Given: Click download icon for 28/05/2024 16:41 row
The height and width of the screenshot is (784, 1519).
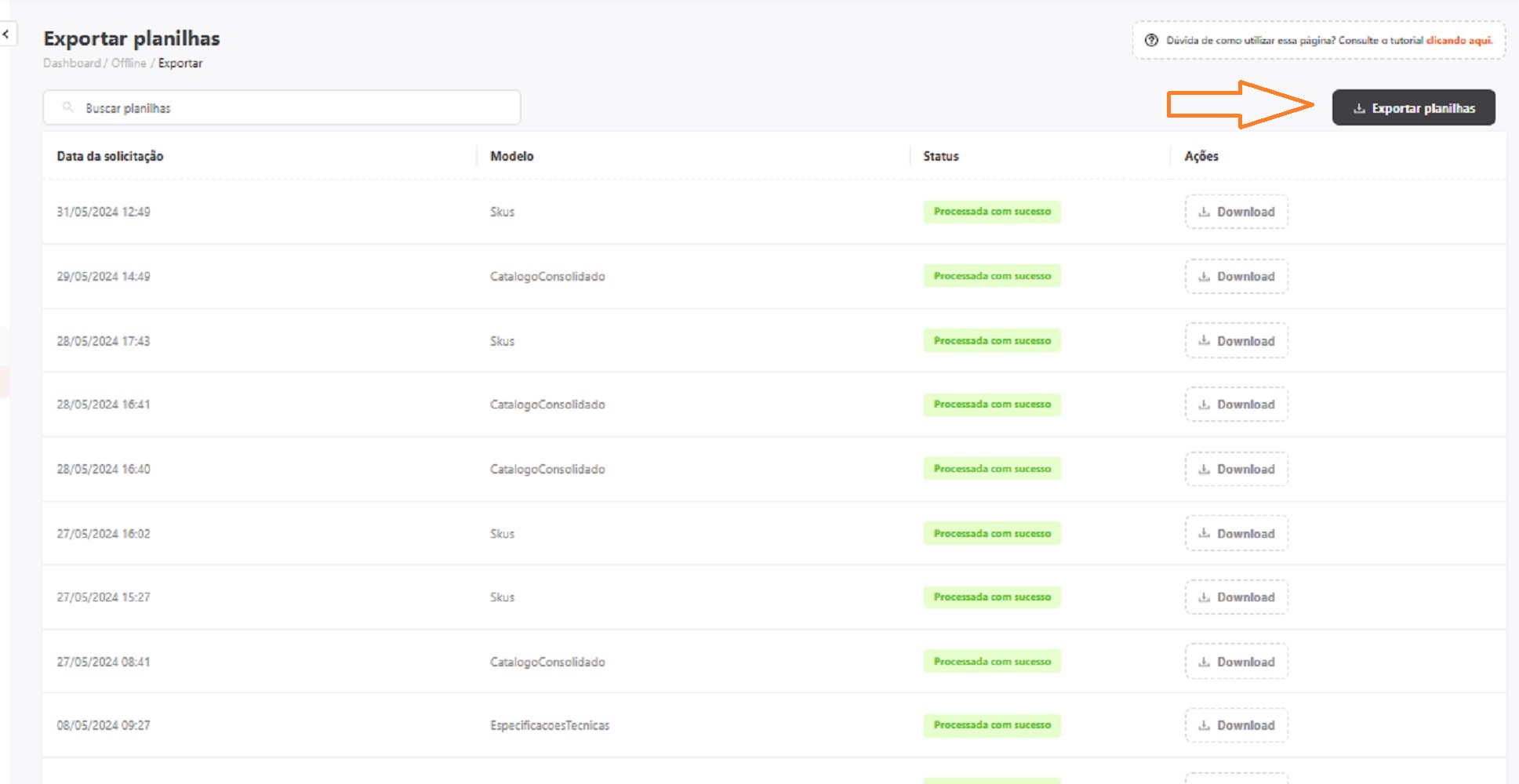Looking at the screenshot, I should click(x=1205, y=405).
